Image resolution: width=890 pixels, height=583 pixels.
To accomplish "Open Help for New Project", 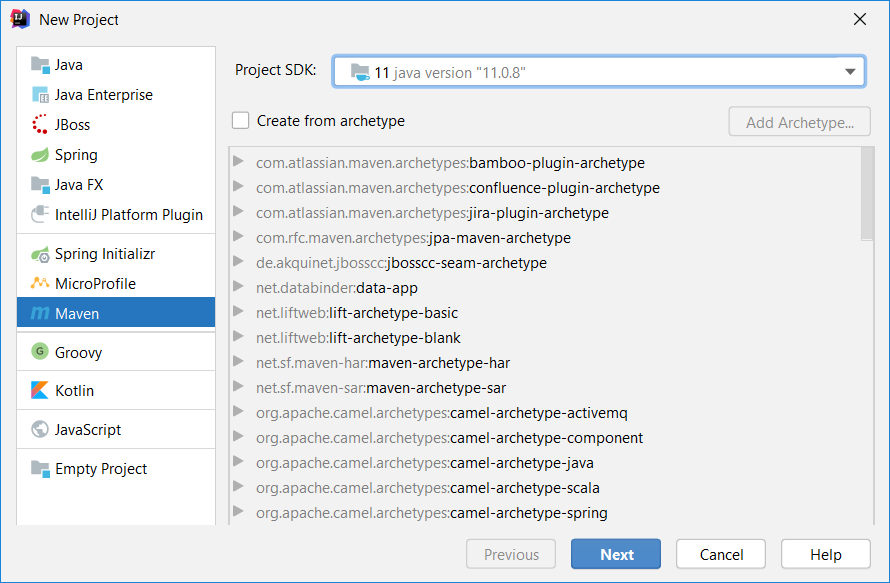I will 825,554.
